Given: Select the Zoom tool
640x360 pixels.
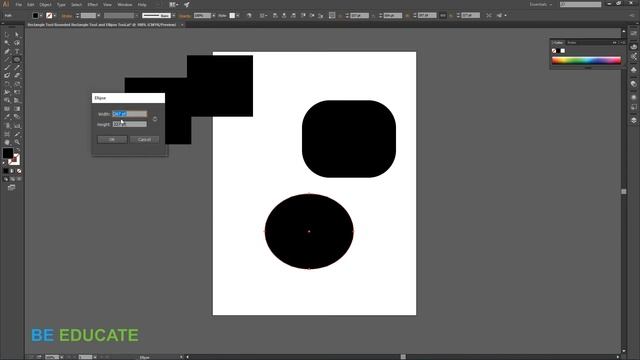Looking at the screenshot, I should coord(17,142).
